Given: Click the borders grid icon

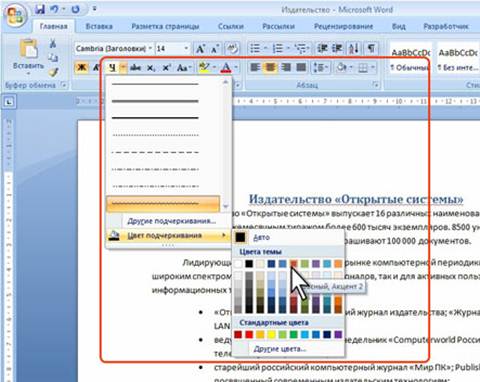Looking at the screenshot, I should (x=363, y=68).
